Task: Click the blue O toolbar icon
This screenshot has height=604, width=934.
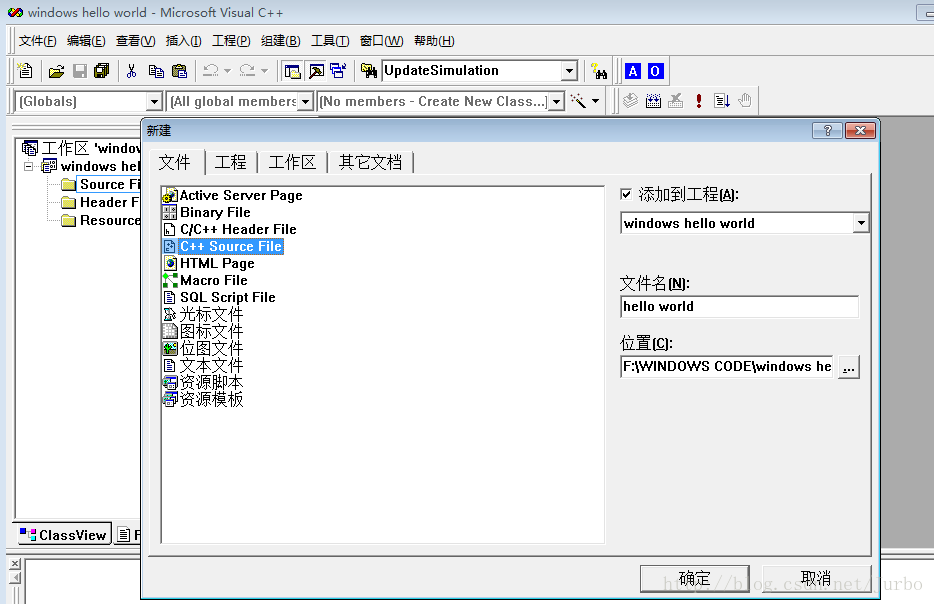Action: [655, 71]
